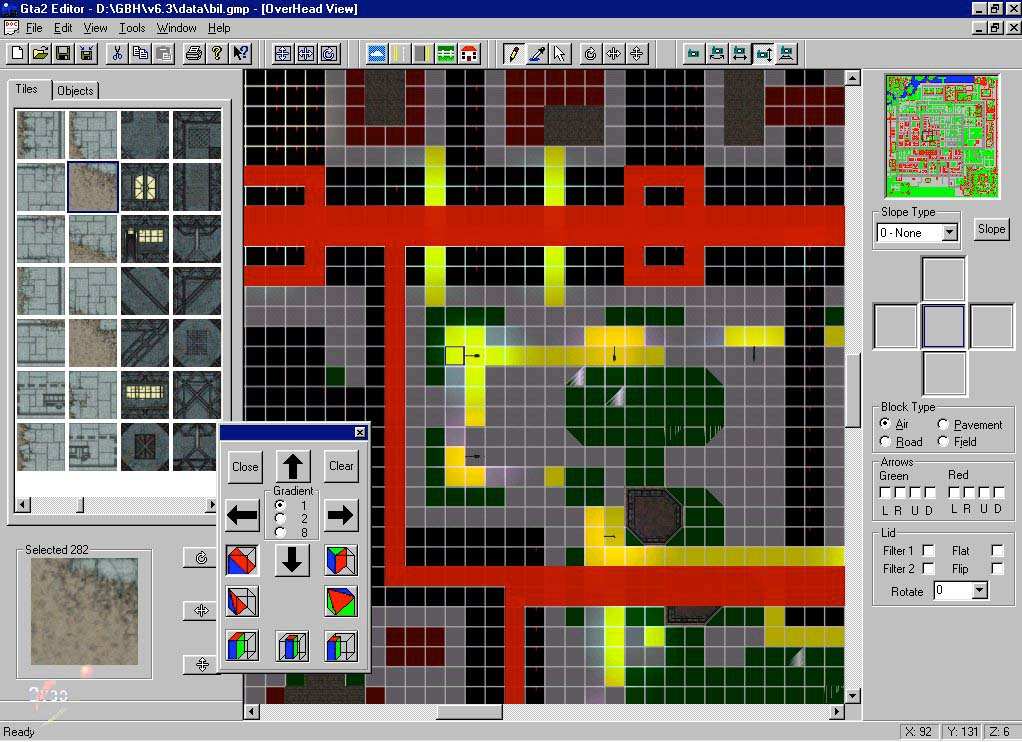This screenshot has width=1022, height=742.
Task: Click the rotate icon in the main toolbar
Action: (591, 53)
